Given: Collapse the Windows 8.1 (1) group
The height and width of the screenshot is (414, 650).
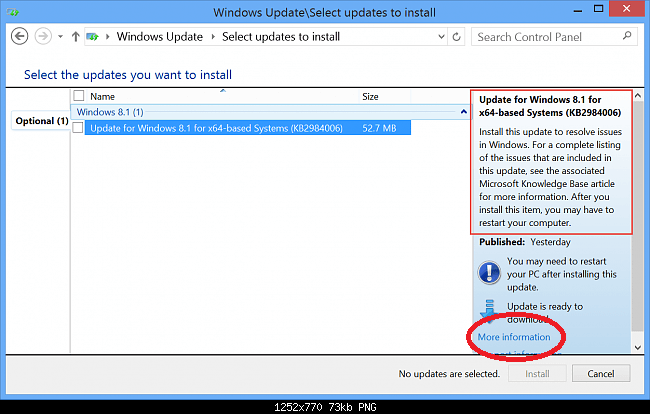Looking at the screenshot, I should pyautogui.click(x=464, y=112).
